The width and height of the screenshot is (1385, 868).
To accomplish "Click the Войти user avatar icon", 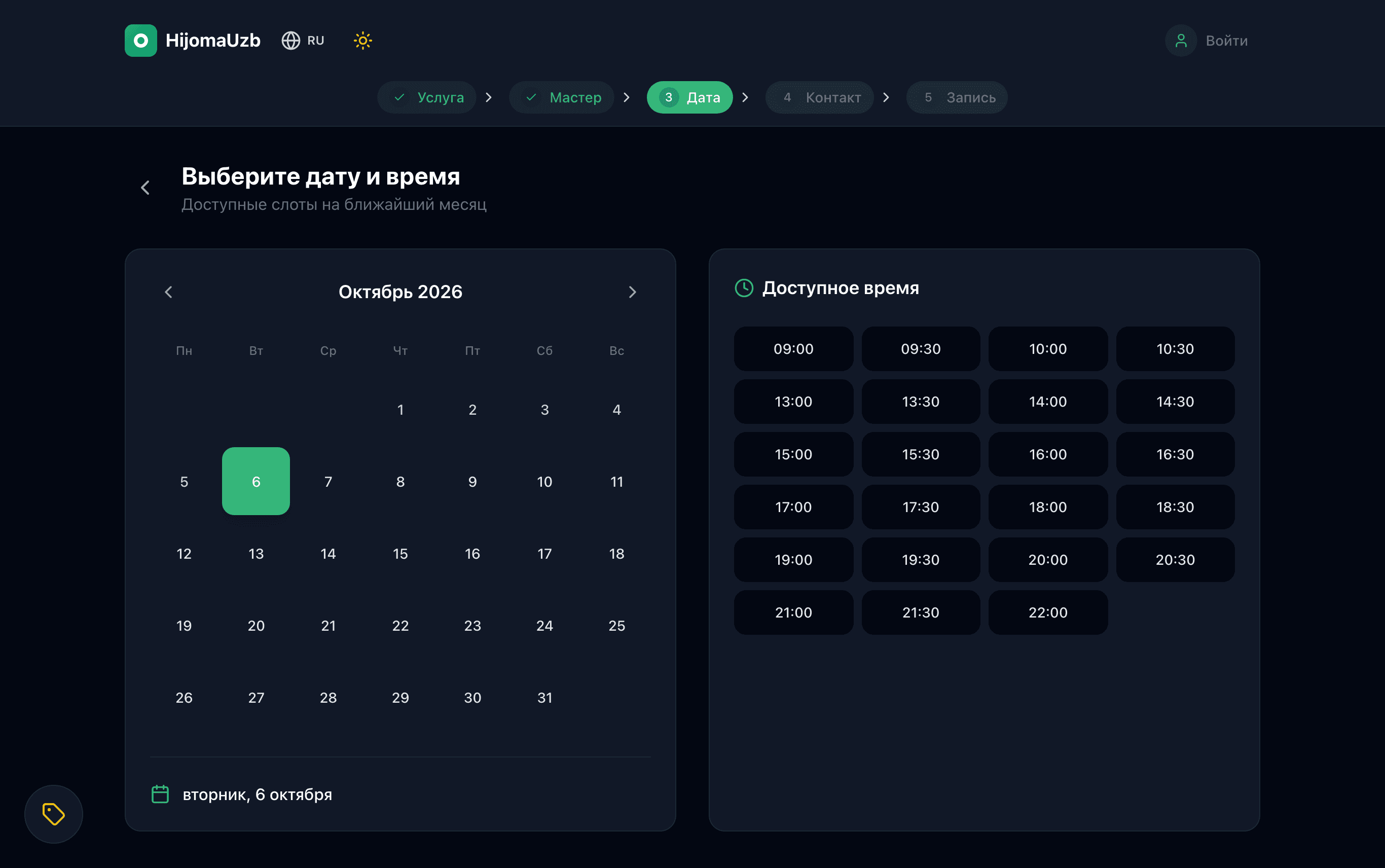I will pyautogui.click(x=1181, y=40).
